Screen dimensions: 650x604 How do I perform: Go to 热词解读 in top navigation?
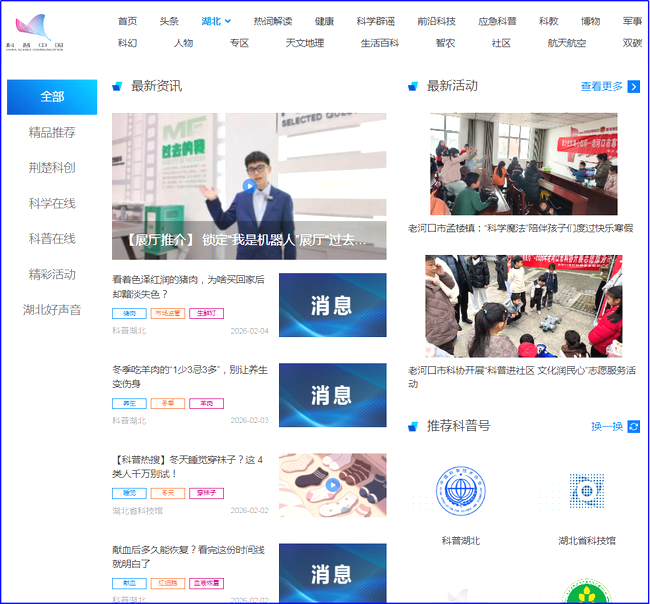click(272, 21)
